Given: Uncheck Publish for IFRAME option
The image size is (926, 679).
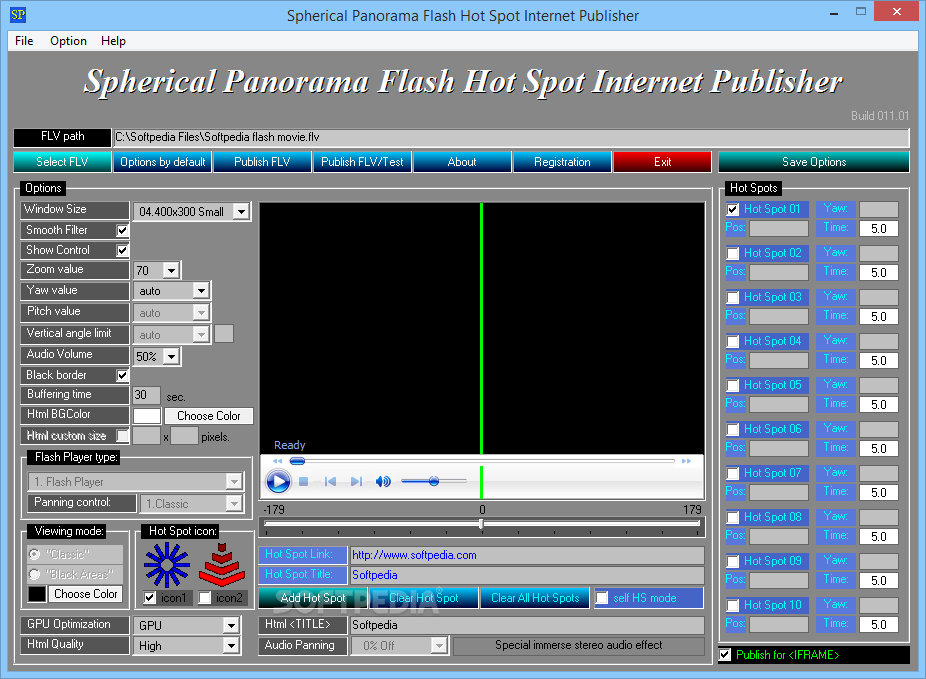Looking at the screenshot, I should click(x=725, y=655).
